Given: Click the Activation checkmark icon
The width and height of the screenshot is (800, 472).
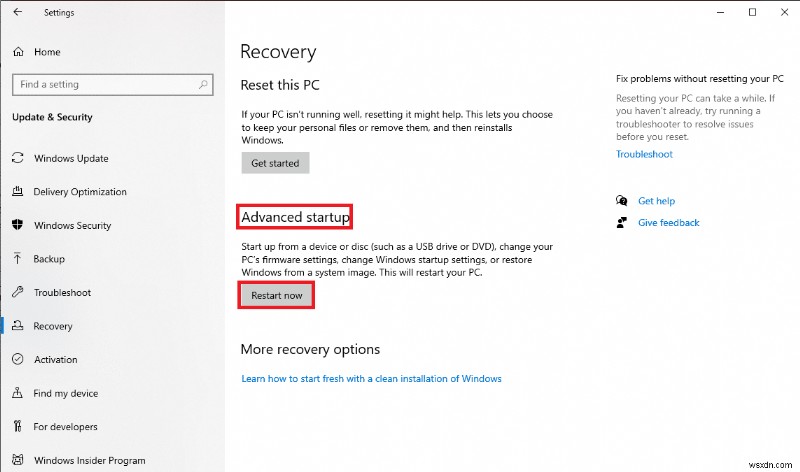Looking at the screenshot, I should point(18,360).
